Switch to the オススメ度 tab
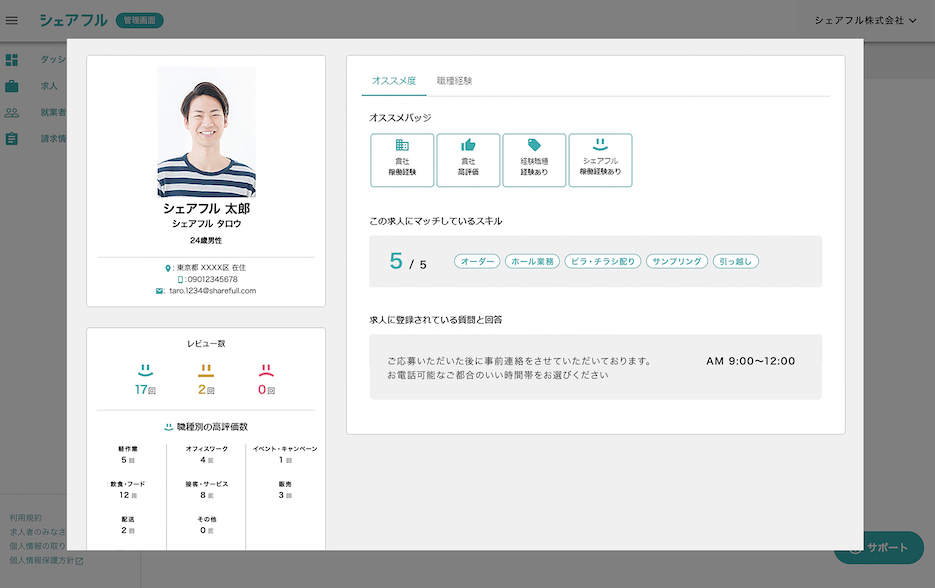 tap(394, 81)
